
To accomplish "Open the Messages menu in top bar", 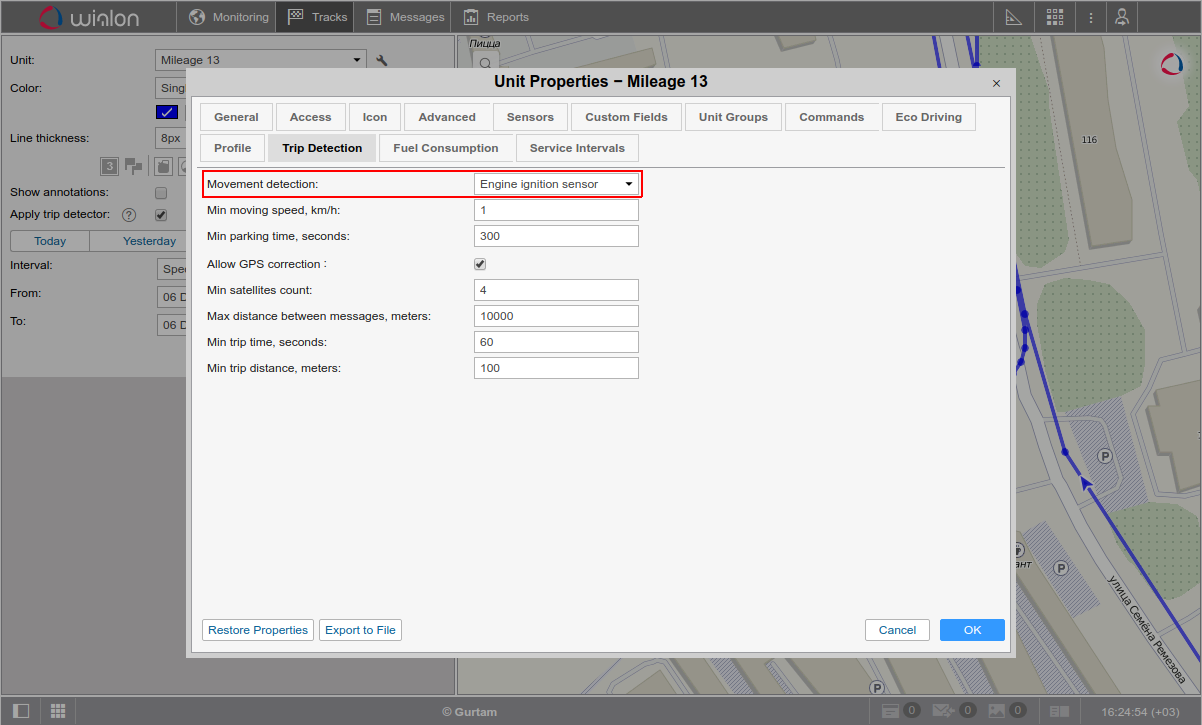I will pyautogui.click(x=405, y=17).
